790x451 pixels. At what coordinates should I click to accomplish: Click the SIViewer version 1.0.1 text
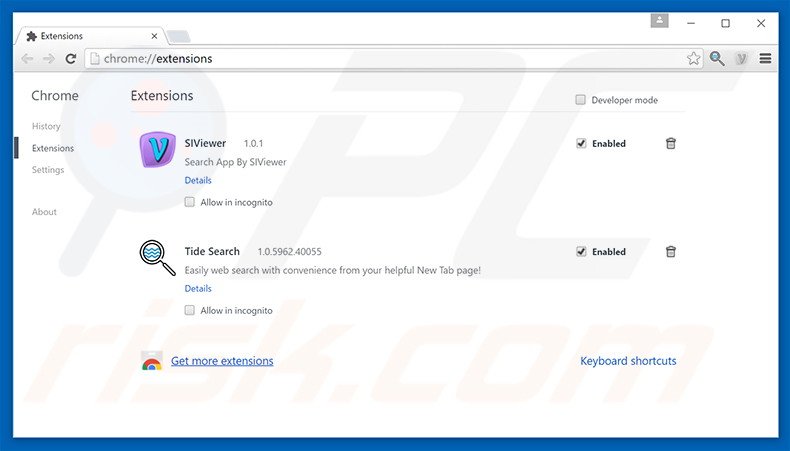[x=253, y=144]
